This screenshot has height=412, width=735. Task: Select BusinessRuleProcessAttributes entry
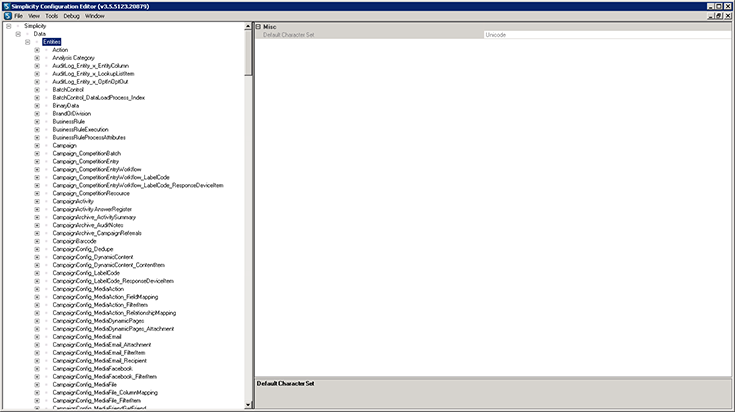pyautogui.click(x=89, y=137)
